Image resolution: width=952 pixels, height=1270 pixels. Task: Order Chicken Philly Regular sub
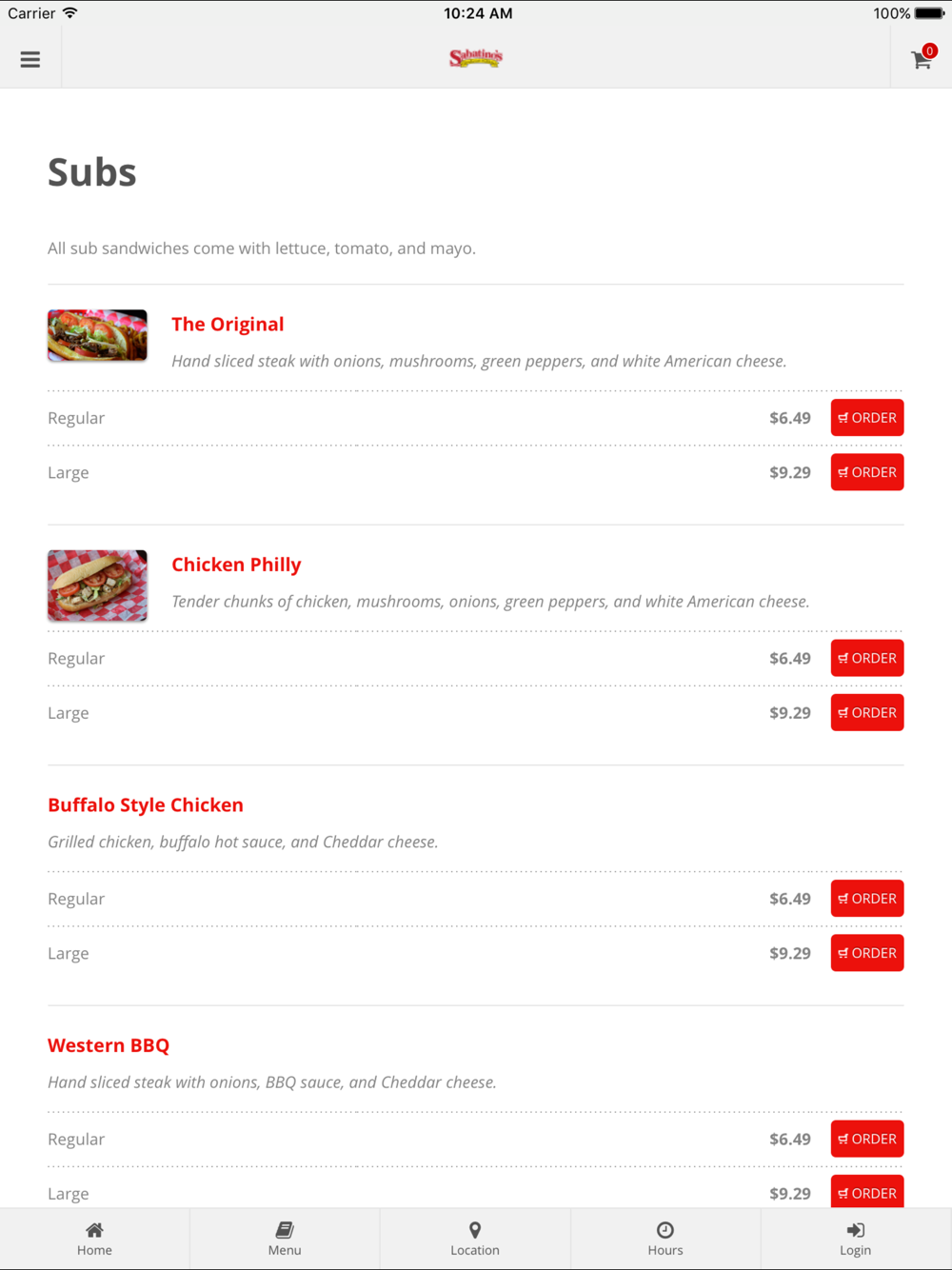pyautogui.click(x=867, y=658)
